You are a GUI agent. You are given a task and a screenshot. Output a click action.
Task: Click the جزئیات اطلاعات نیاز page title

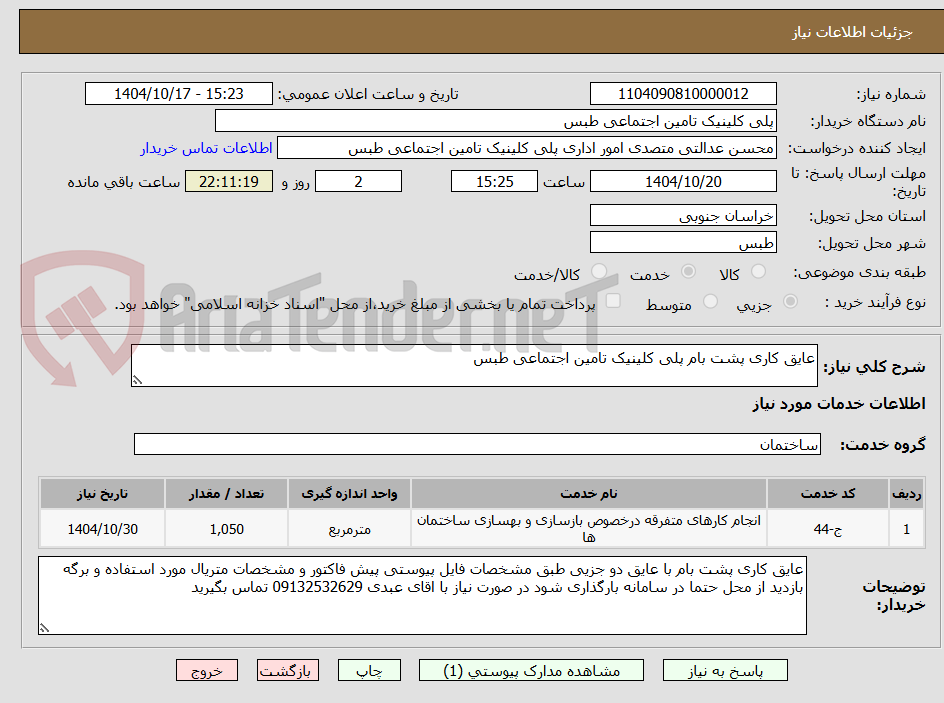852,32
